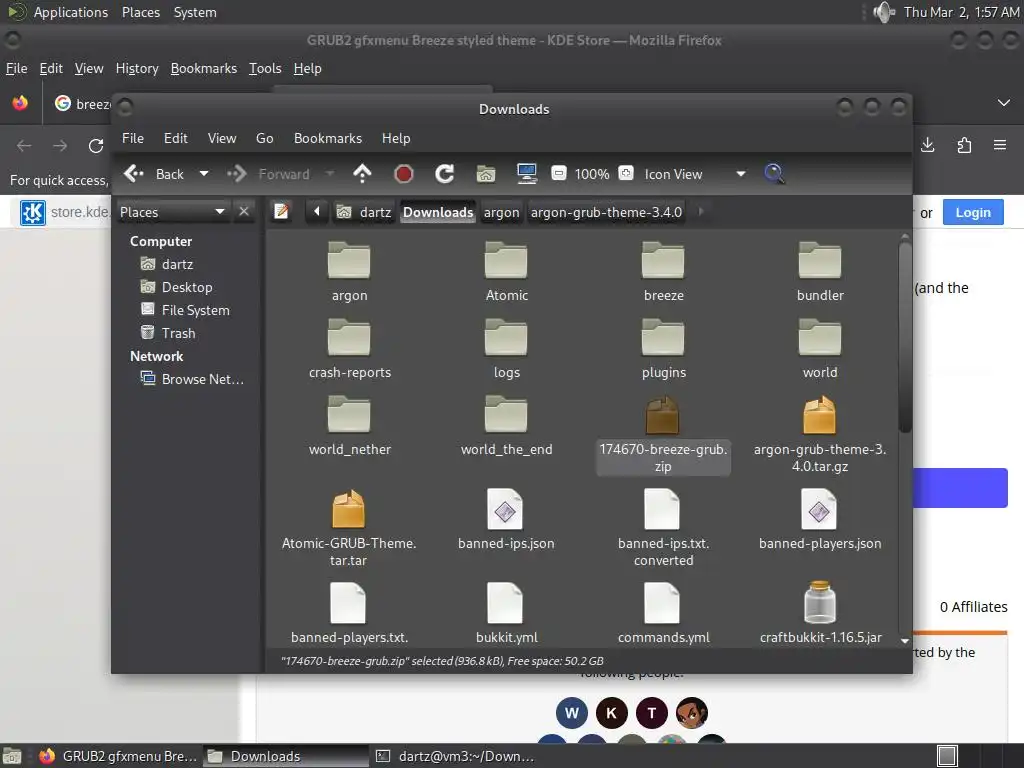The height and width of the screenshot is (768, 1024).
Task: Click the Search magnifier icon in file manager
Action: click(774, 174)
